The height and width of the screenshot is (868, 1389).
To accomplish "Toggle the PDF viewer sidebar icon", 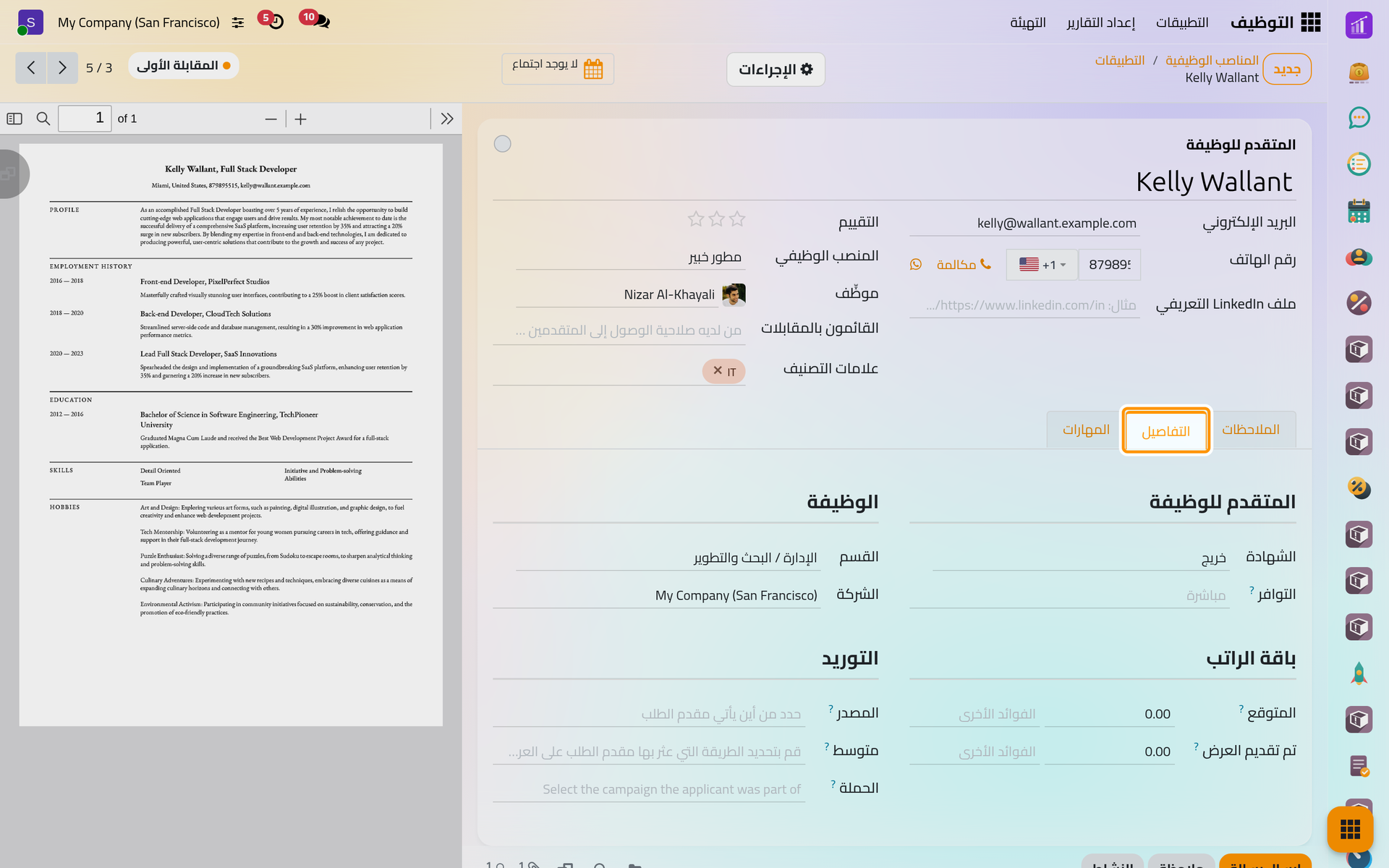I will (x=14, y=119).
